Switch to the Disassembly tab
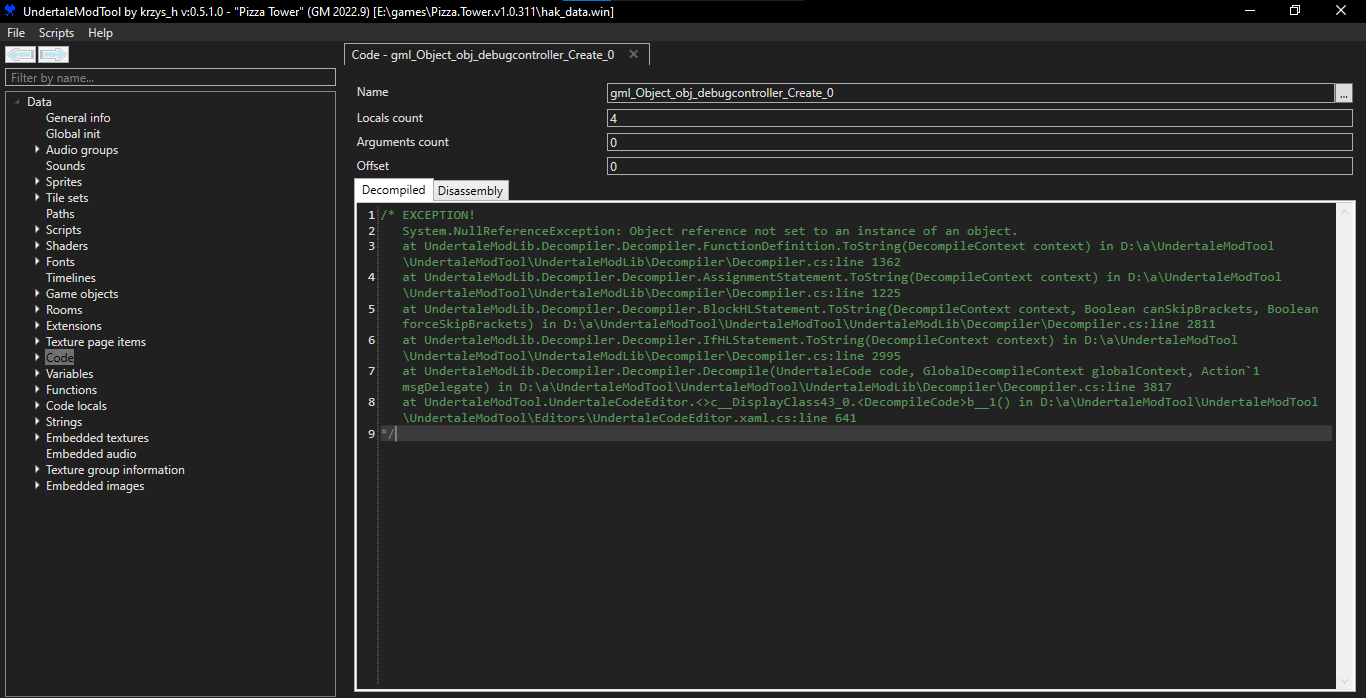The width and height of the screenshot is (1366, 698). click(x=470, y=190)
